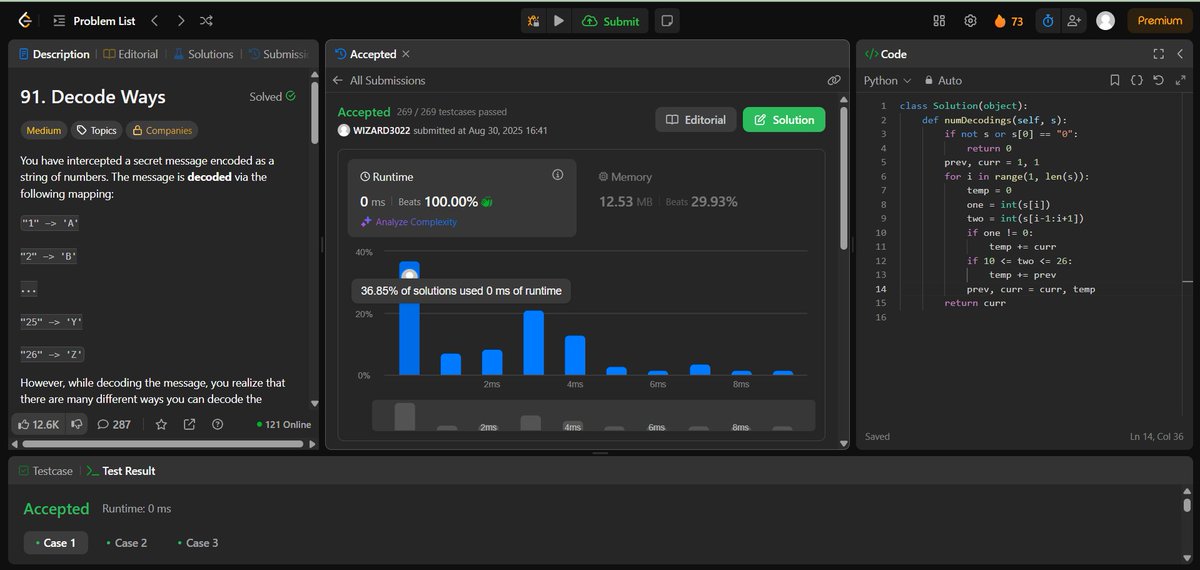Select the Runtime stats card

click(x=462, y=198)
